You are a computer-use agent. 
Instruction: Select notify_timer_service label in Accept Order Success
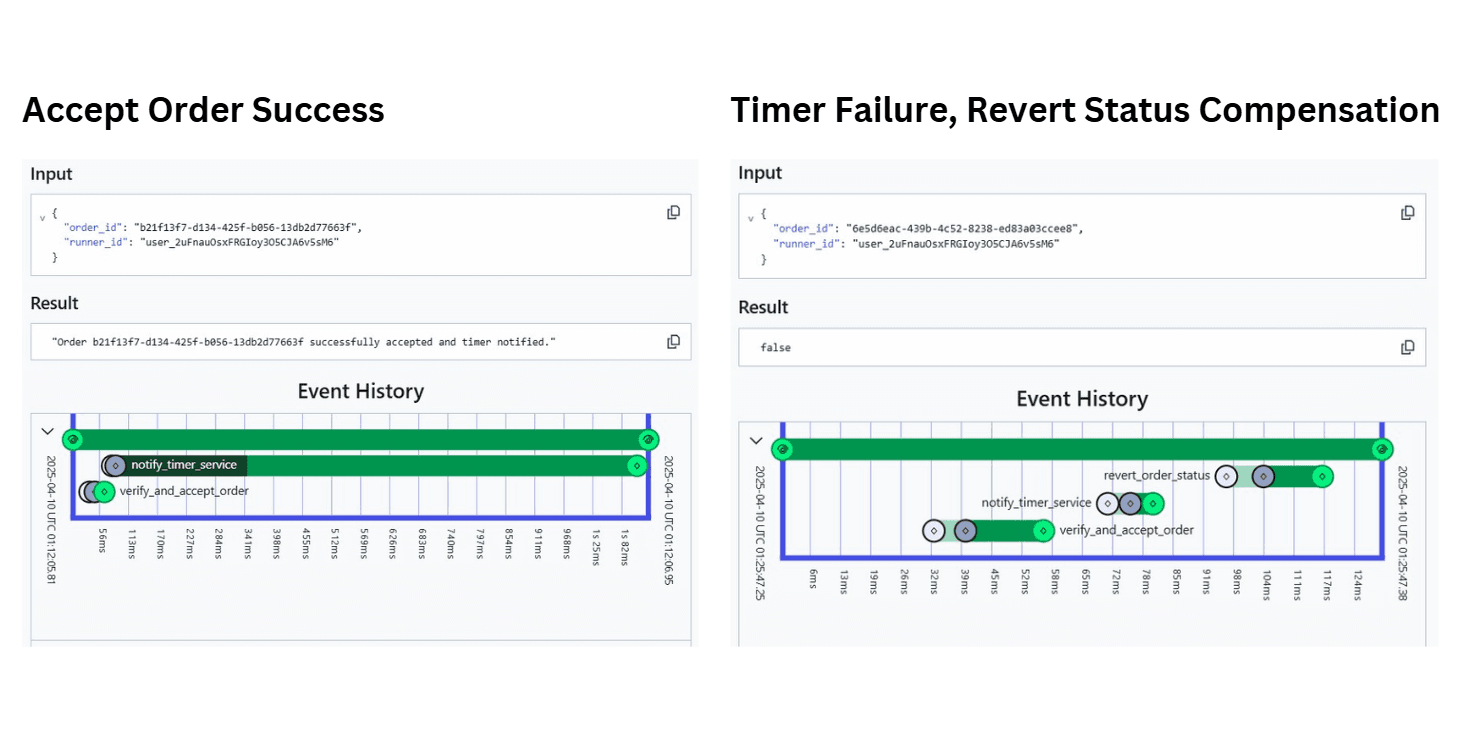point(184,465)
